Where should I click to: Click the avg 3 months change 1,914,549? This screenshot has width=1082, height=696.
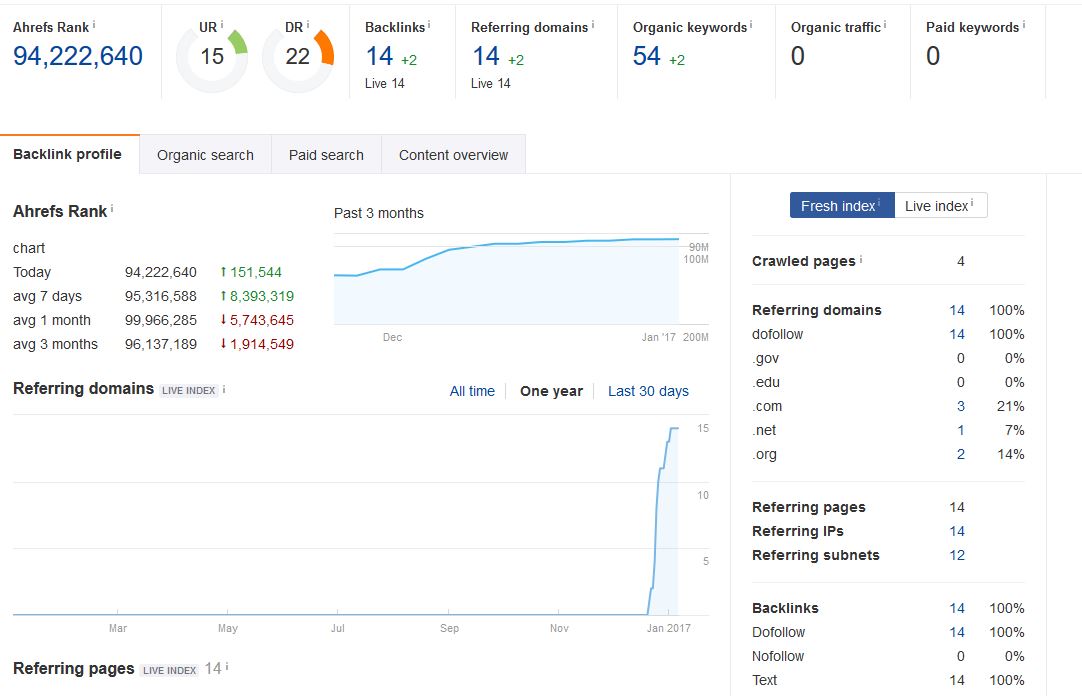click(257, 345)
